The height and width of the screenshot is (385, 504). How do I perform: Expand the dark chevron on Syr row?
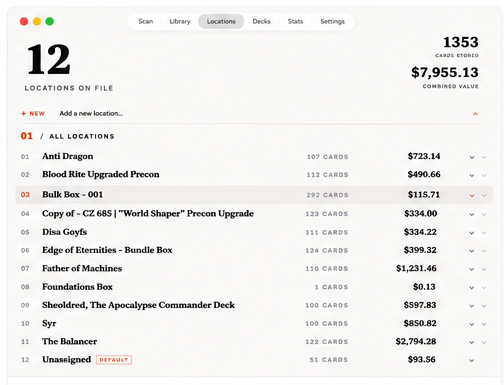point(472,324)
